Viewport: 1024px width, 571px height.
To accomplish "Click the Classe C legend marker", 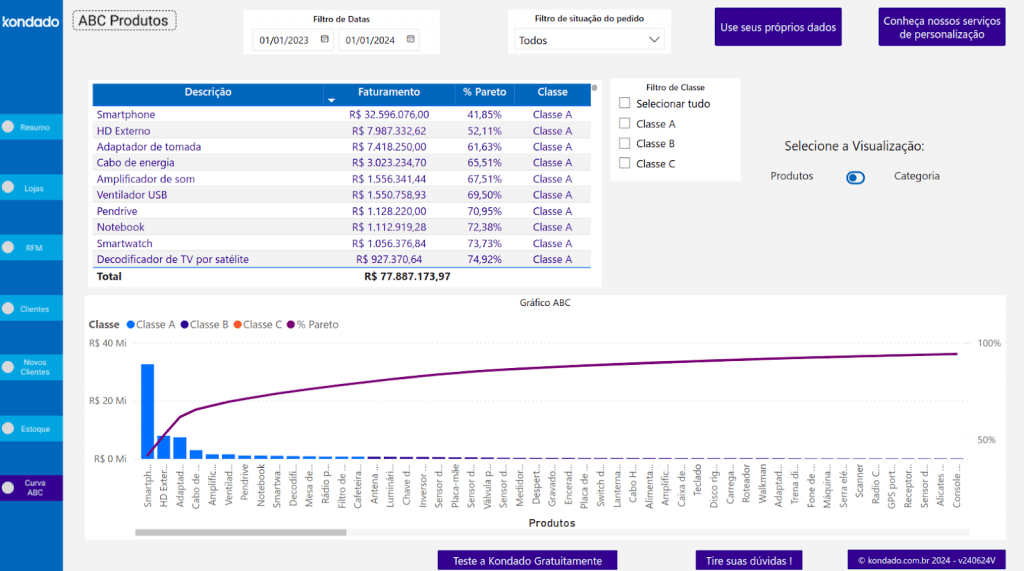I will [x=238, y=325].
